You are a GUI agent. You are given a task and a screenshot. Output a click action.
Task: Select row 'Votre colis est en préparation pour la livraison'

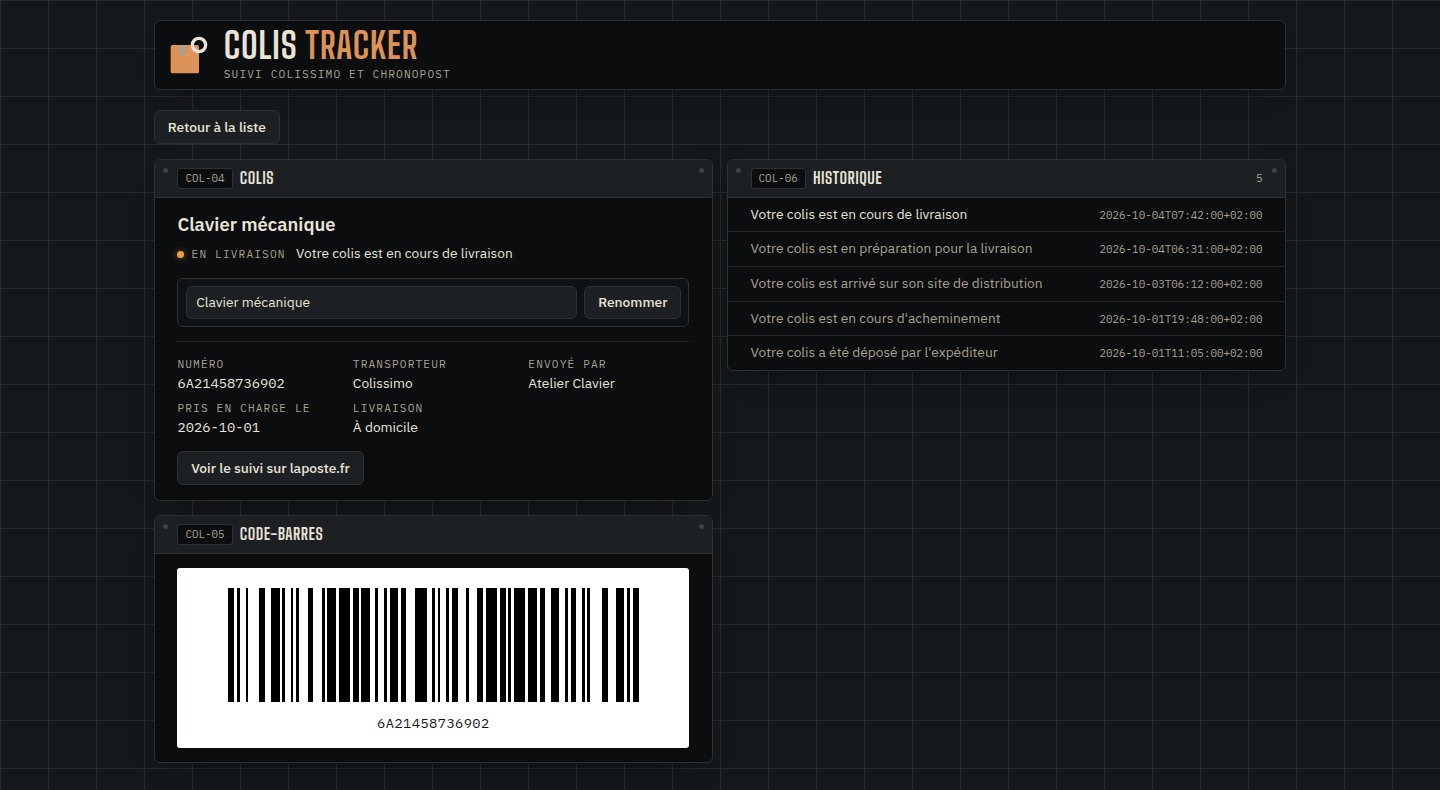coord(1006,249)
